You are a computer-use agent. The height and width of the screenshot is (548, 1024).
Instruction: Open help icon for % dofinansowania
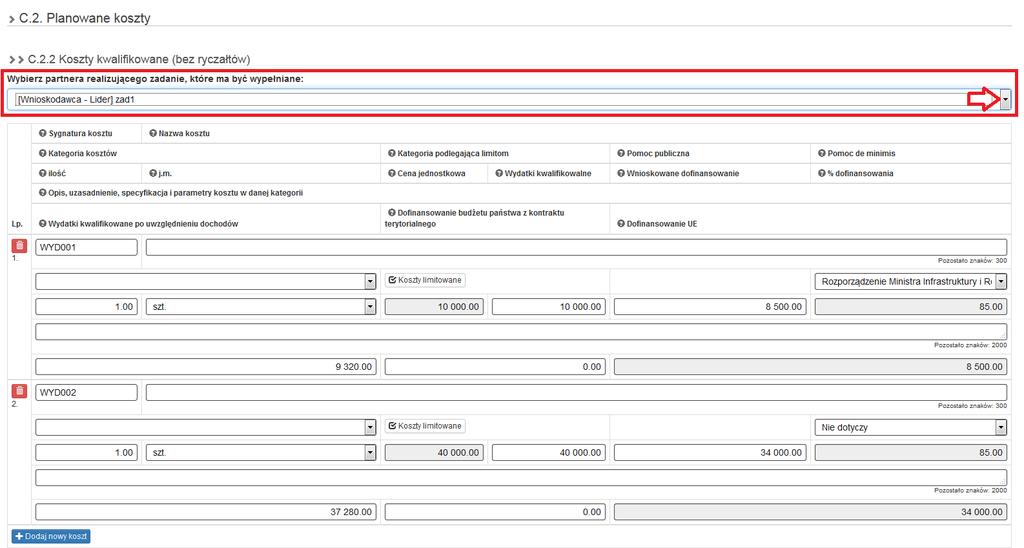(x=822, y=174)
